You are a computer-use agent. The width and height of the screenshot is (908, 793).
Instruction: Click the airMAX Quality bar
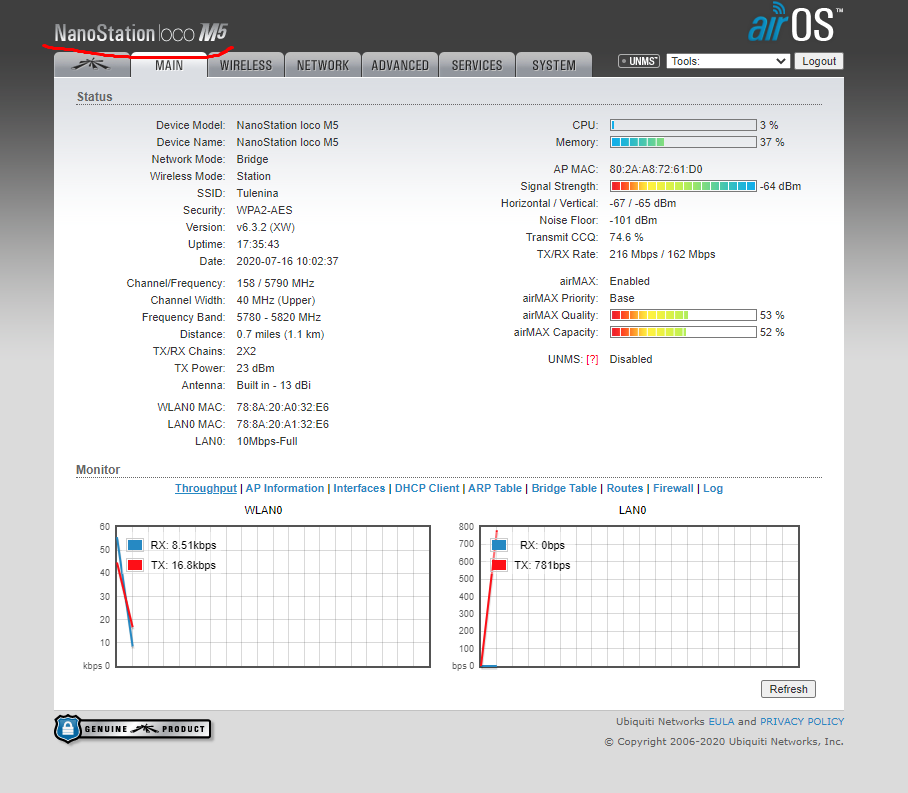(x=683, y=315)
